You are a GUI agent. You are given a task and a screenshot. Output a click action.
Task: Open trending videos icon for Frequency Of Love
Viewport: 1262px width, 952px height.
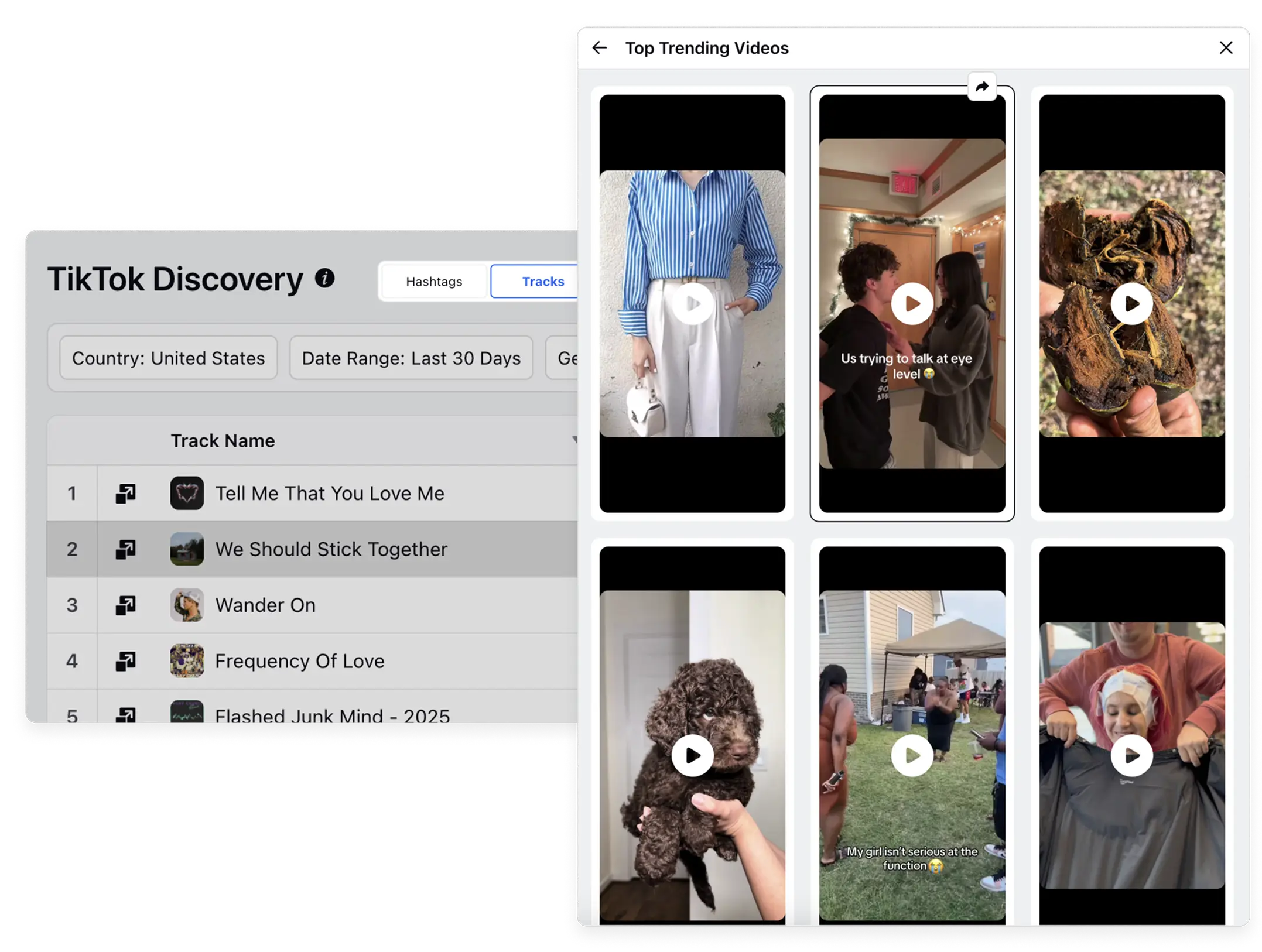tap(125, 661)
